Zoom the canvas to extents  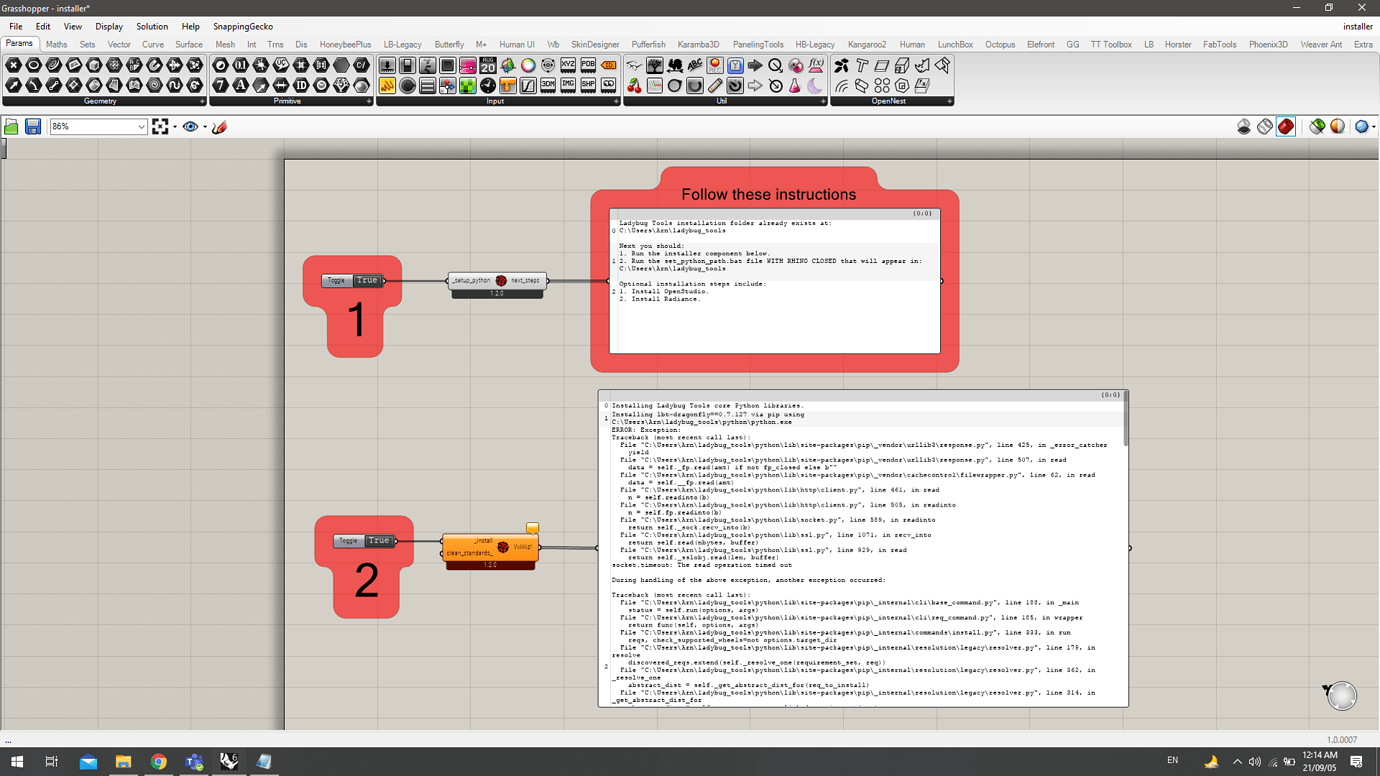160,126
